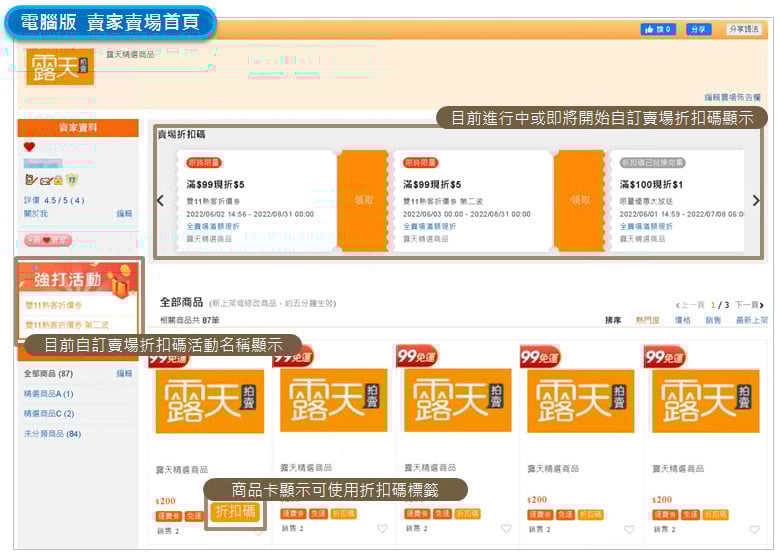Viewport: 780px width, 555px height.
Task: Click the yellow shield badge in seller info
Action: 72,180
